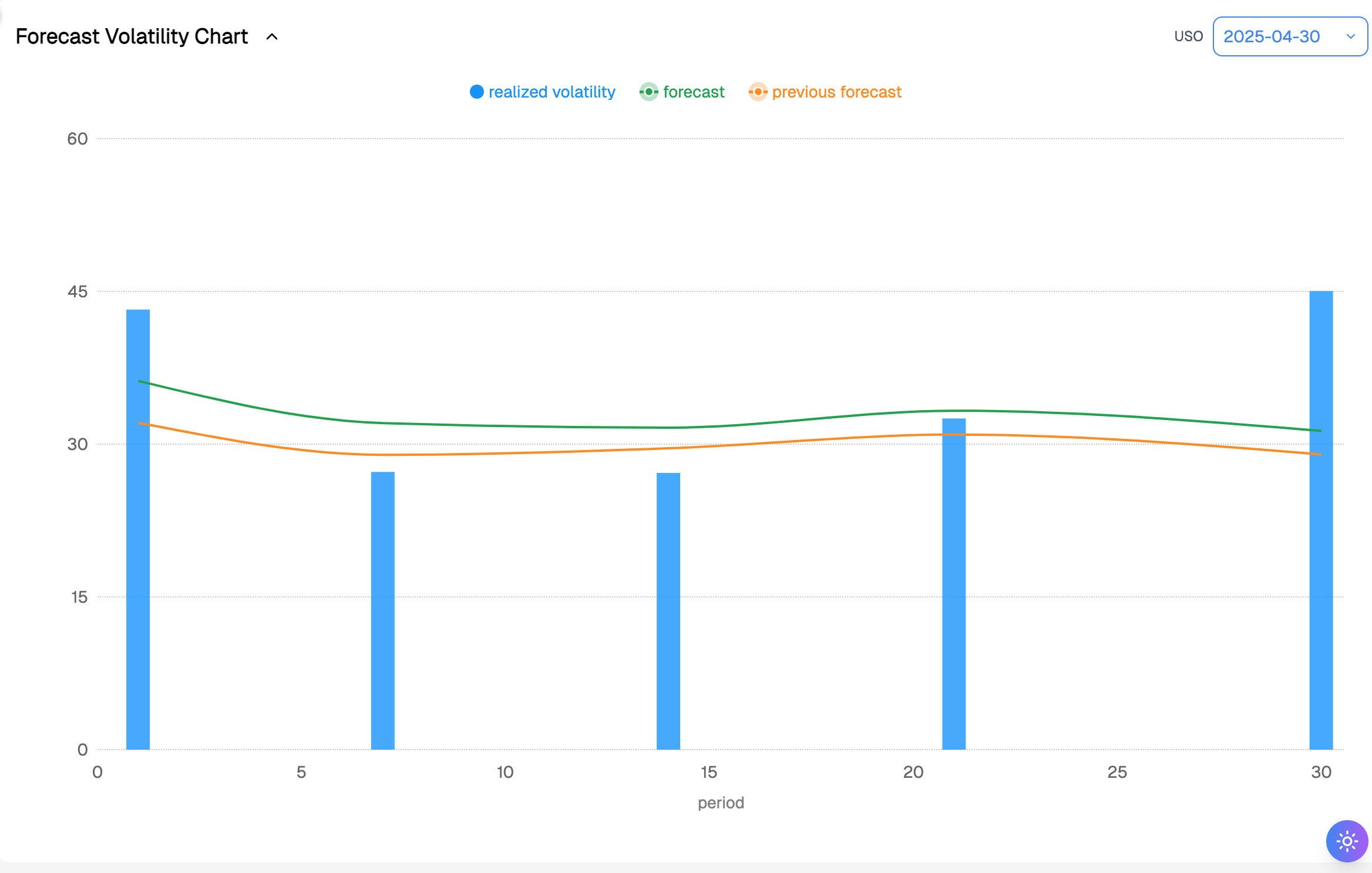
Task: Toggle the forecast legend green marker
Action: [648, 92]
